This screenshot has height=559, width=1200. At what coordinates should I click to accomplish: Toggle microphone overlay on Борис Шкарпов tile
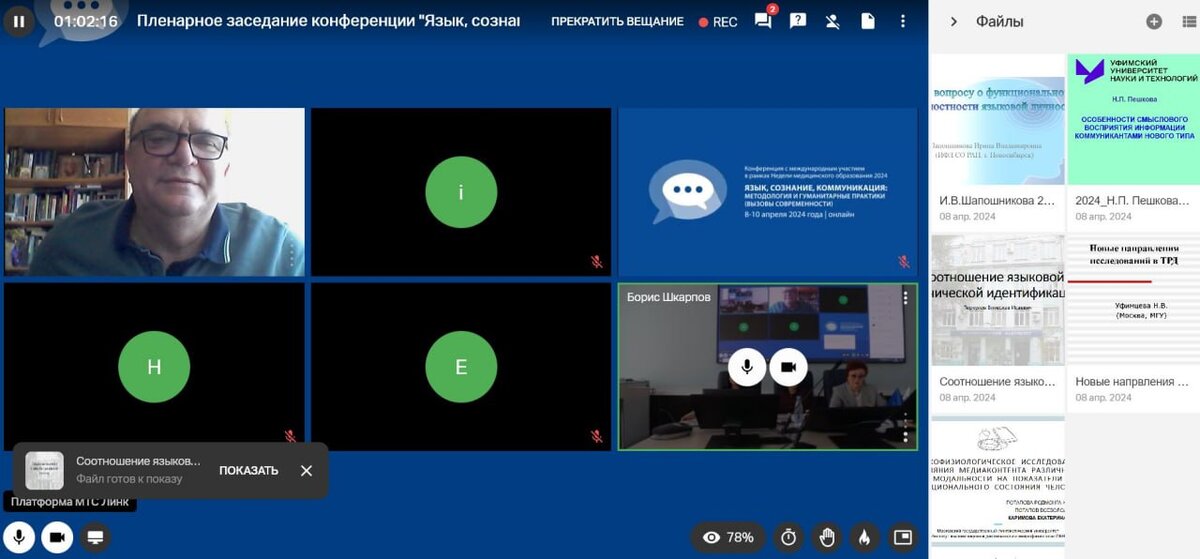point(747,367)
